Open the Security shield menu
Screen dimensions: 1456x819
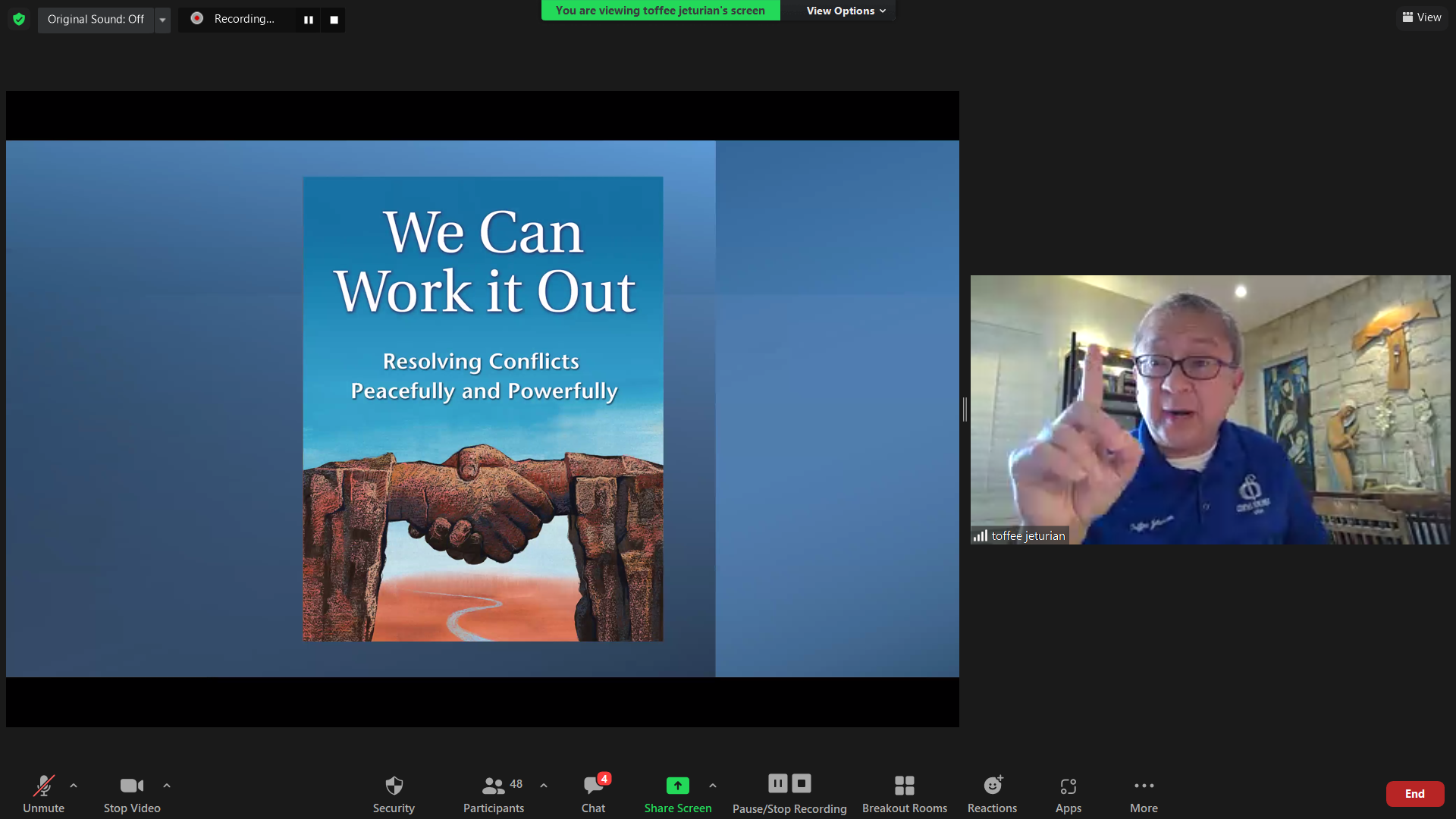[x=394, y=794]
